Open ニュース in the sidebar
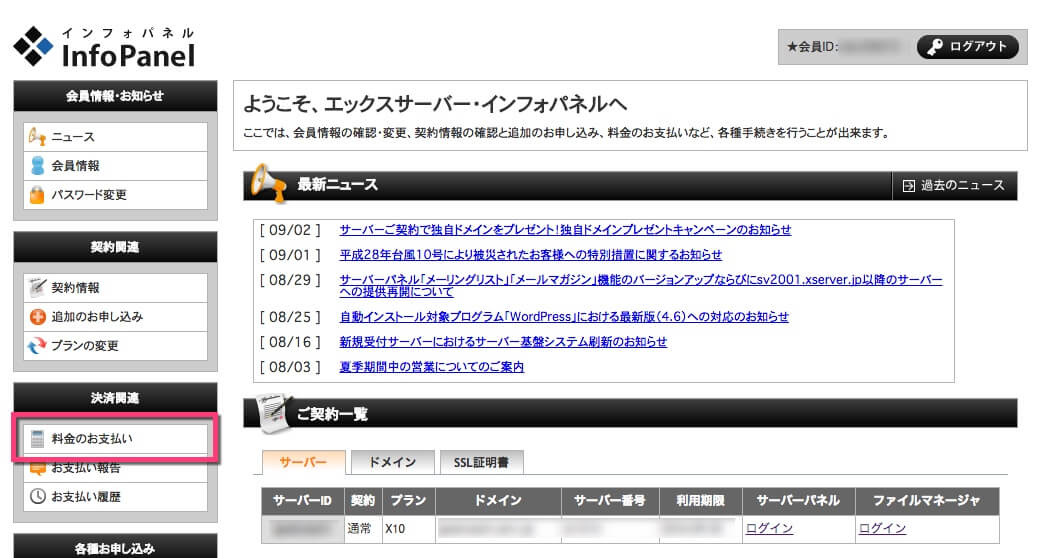Image resolution: width=1040 pixels, height=558 pixels. [115, 137]
